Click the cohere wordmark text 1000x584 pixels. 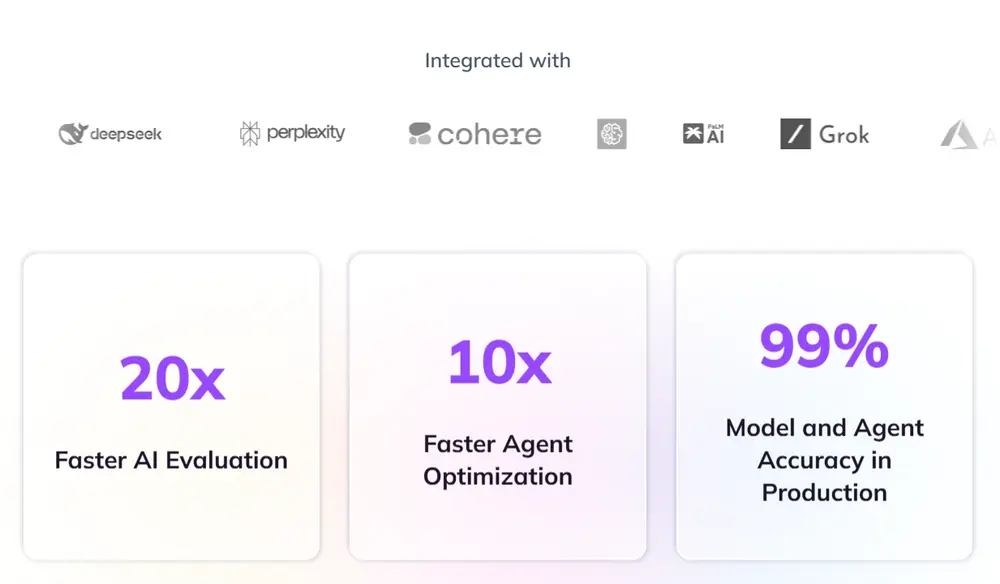(x=489, y=134)
